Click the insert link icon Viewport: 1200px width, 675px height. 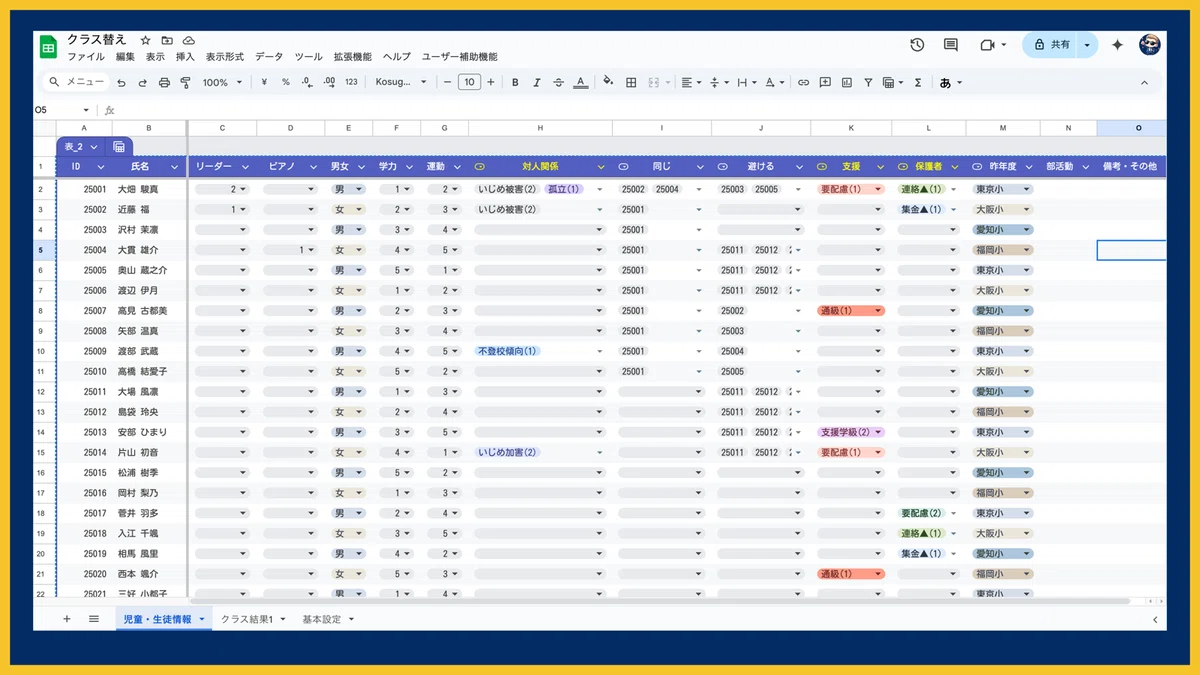point(803,82)
